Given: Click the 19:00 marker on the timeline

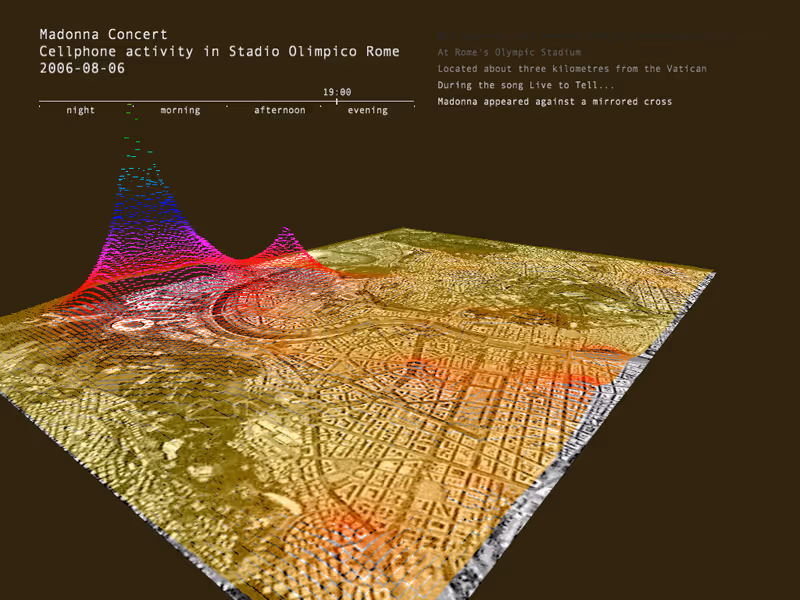Looking at the screenshot, I should [336, 92].
